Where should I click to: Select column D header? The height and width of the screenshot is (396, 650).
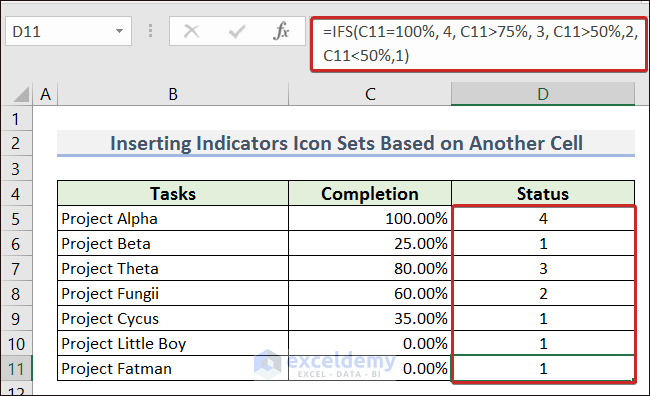(543, 94)
